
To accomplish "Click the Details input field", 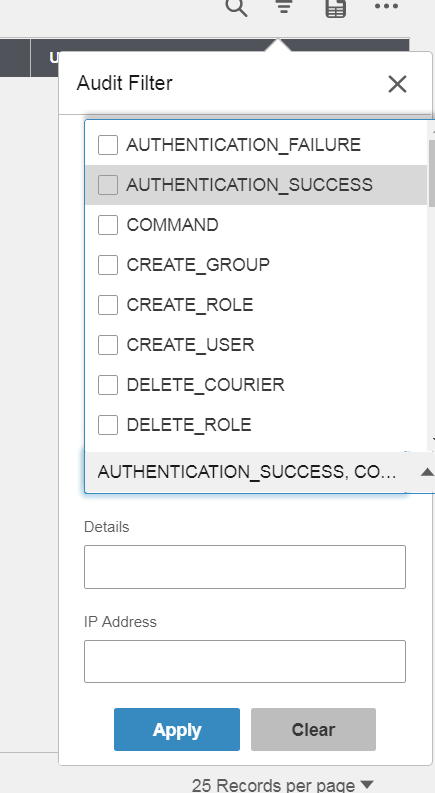I will click(245, 567).
